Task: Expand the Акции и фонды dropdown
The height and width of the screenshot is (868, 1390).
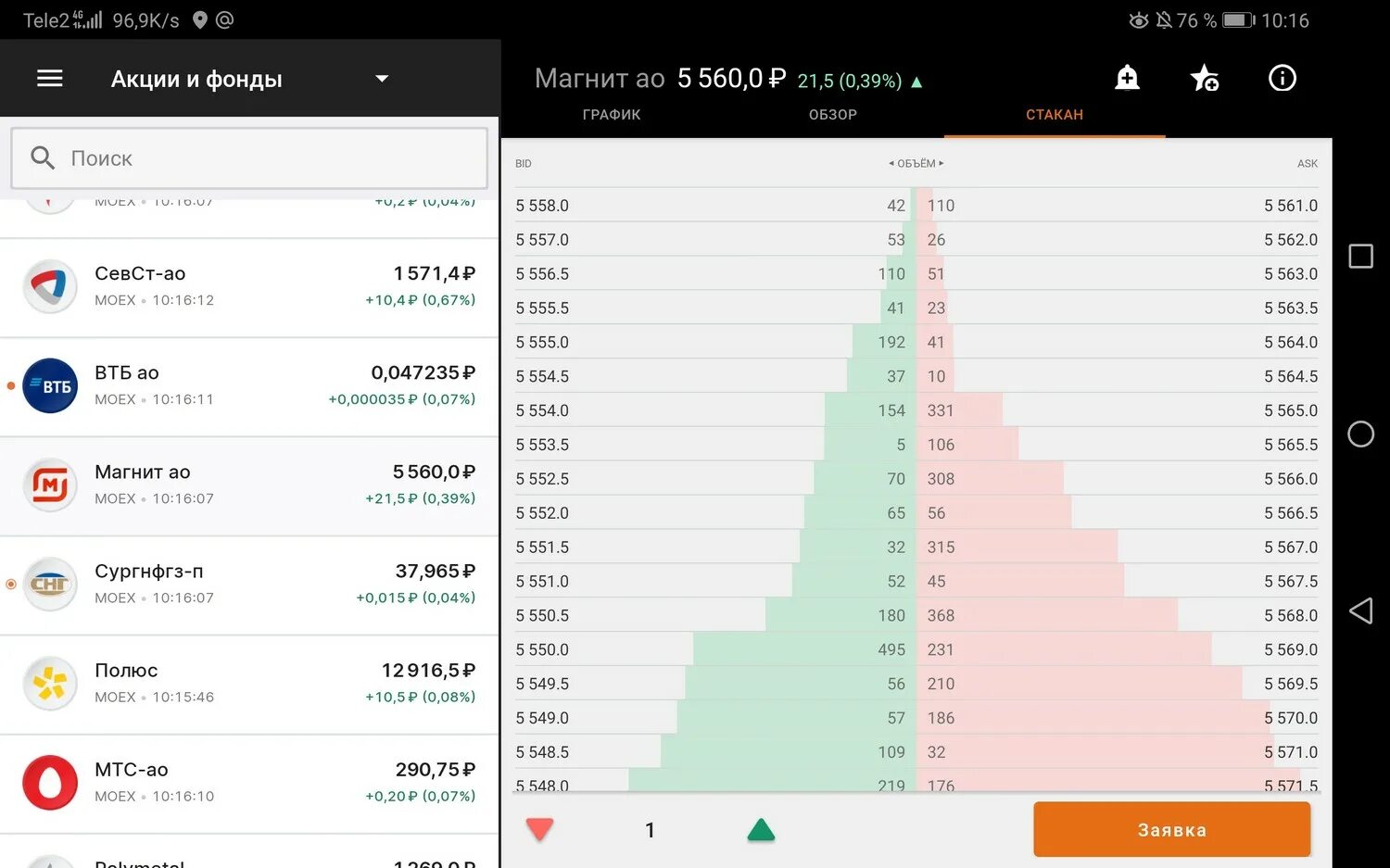Action: tap(381, 79)
